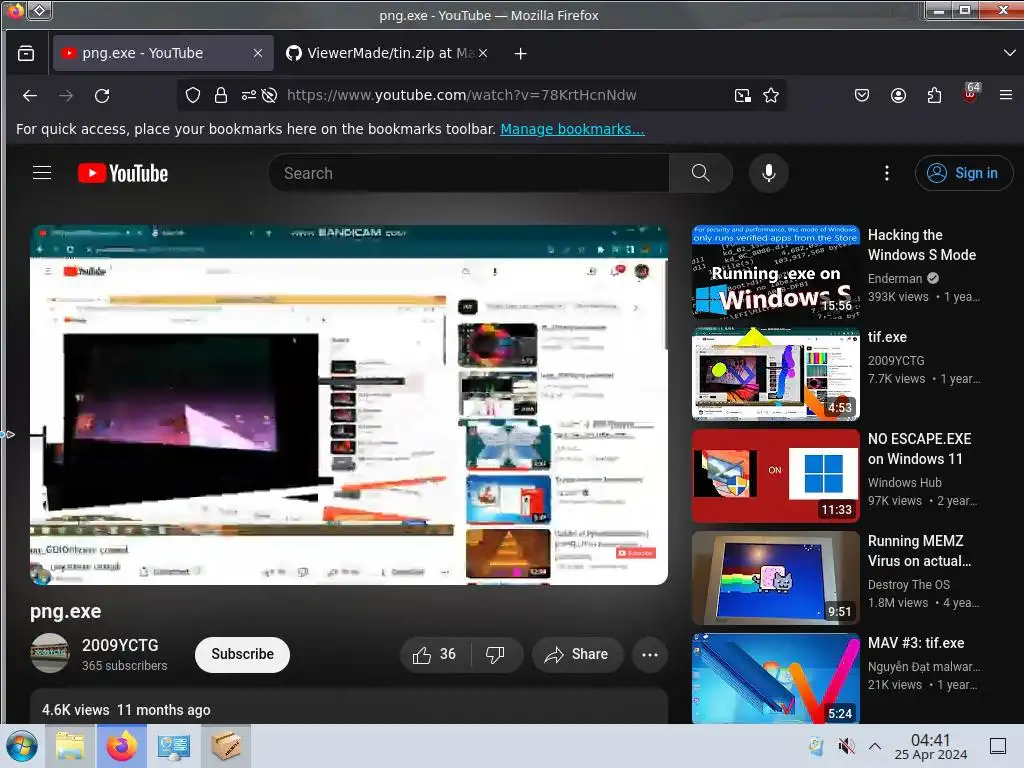Image resolution: width=1024 pixels, height=768 pixels.
Task: Open NO ESCAPE.EXE on Windows 11 title
Action: (x=919, y=449)
